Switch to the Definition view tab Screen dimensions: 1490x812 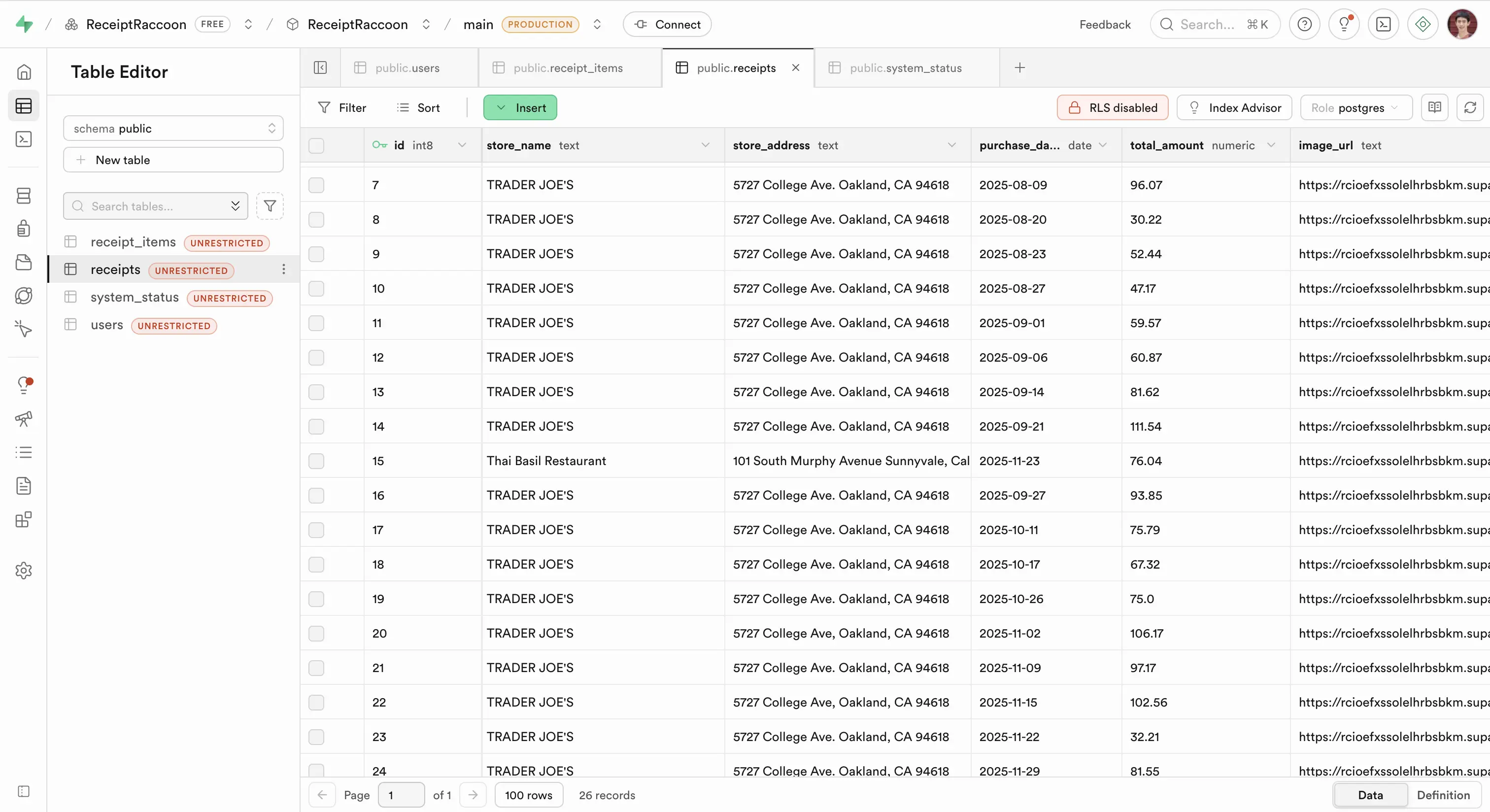[1443, 795]
